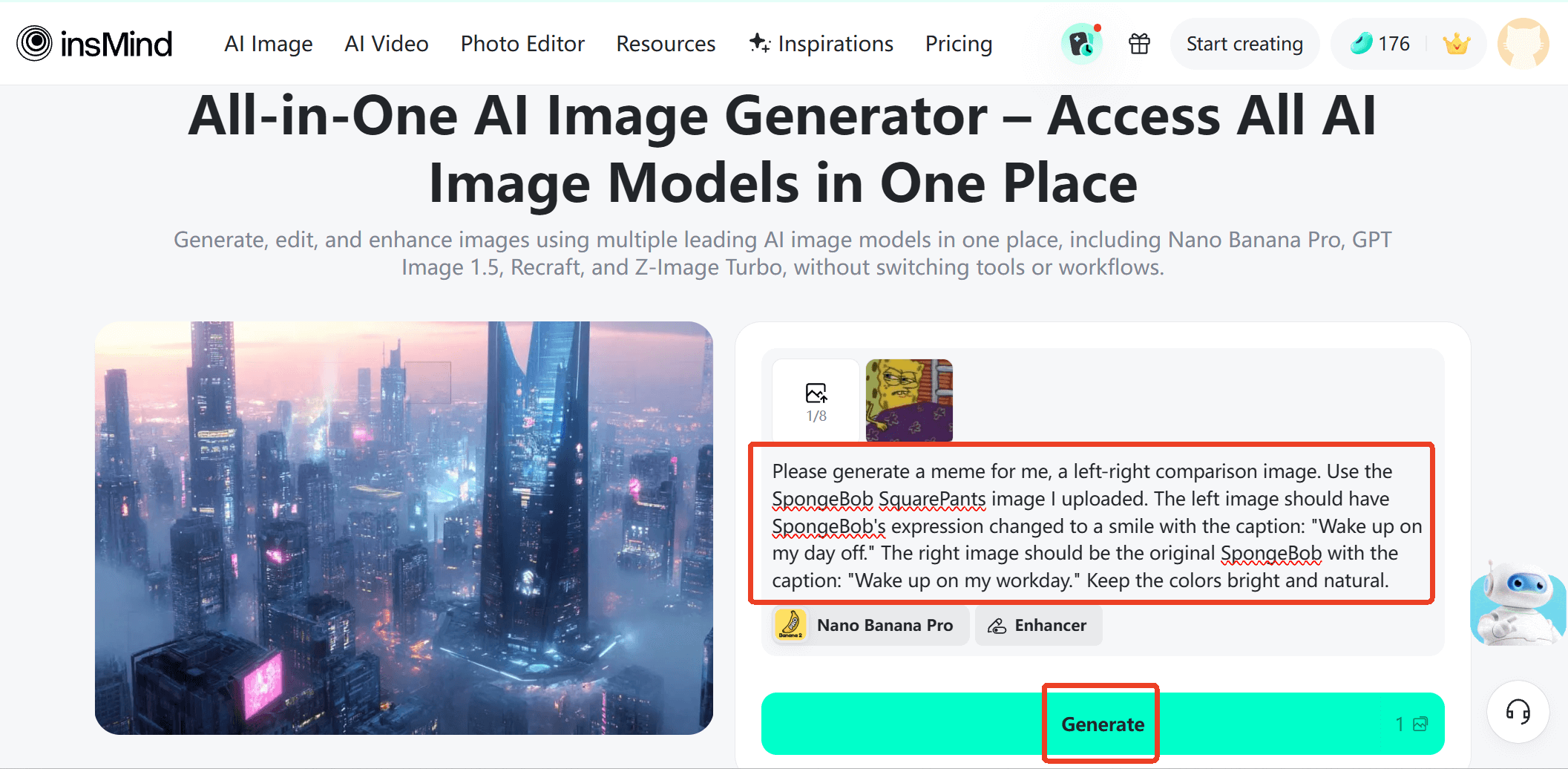Screen dimensions: 1568x769
Task: Open the Photo Editor menu
Action: point(522,44)
